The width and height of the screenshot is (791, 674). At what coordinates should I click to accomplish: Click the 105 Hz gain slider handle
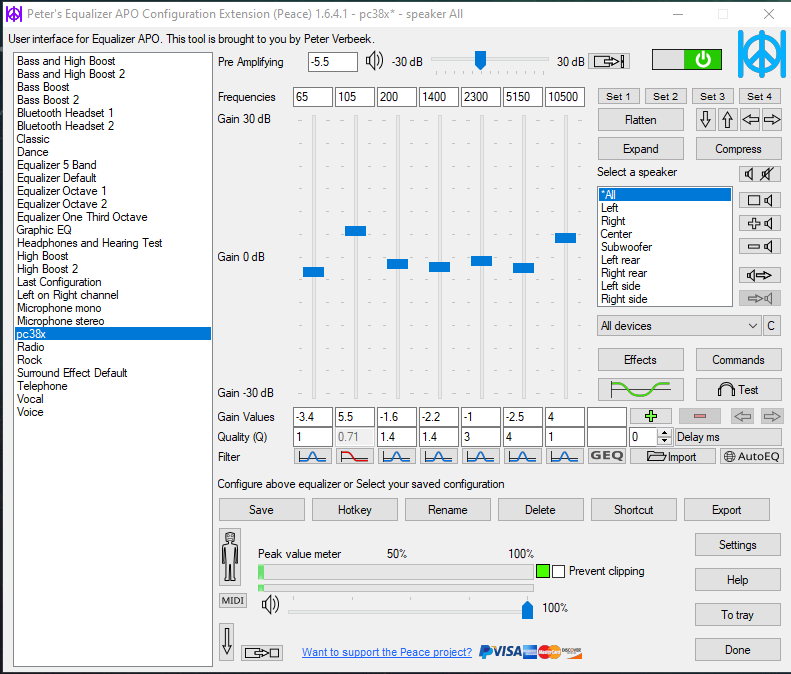click(355, 231)
